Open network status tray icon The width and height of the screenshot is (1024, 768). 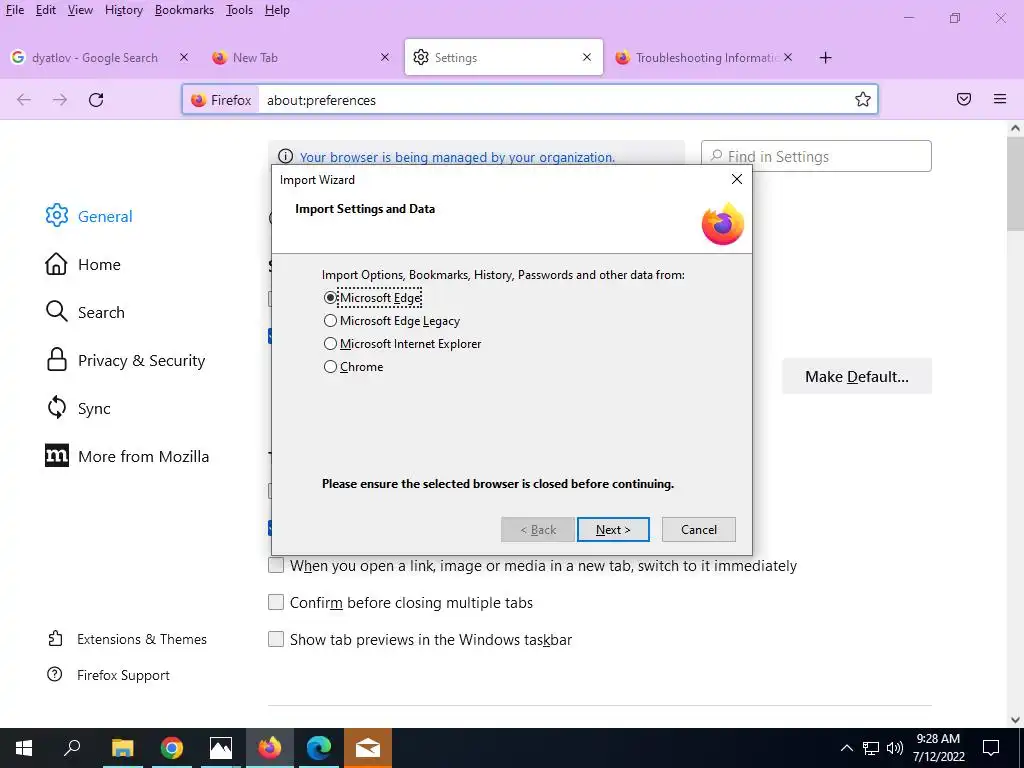871,748
